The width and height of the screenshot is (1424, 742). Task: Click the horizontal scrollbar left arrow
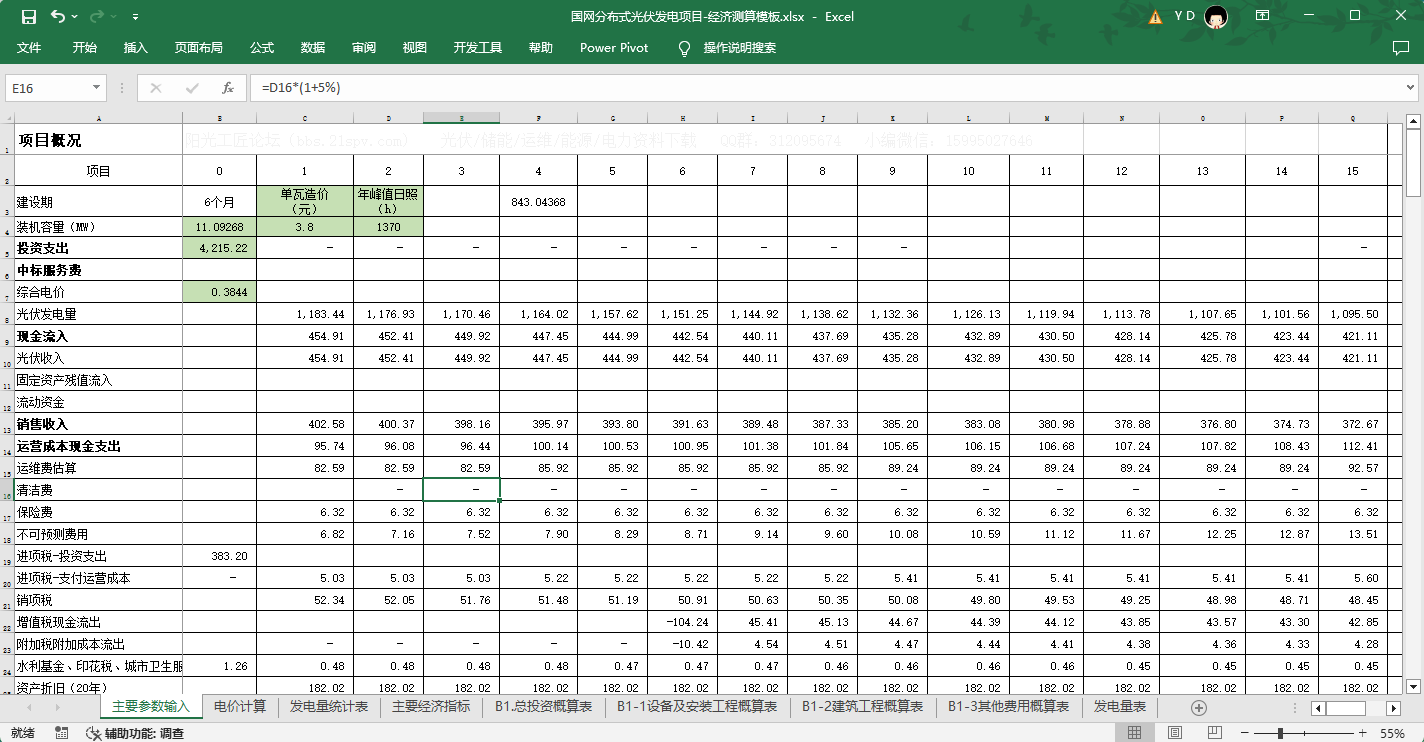click(1319, 708)
